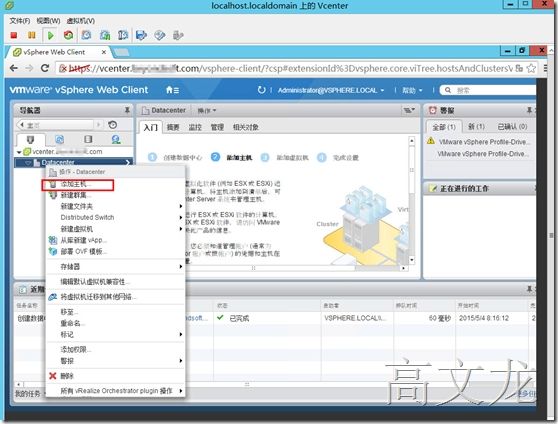Select the 已确认 (0) alarms tab
558x424 pixels.
(512, 126)
